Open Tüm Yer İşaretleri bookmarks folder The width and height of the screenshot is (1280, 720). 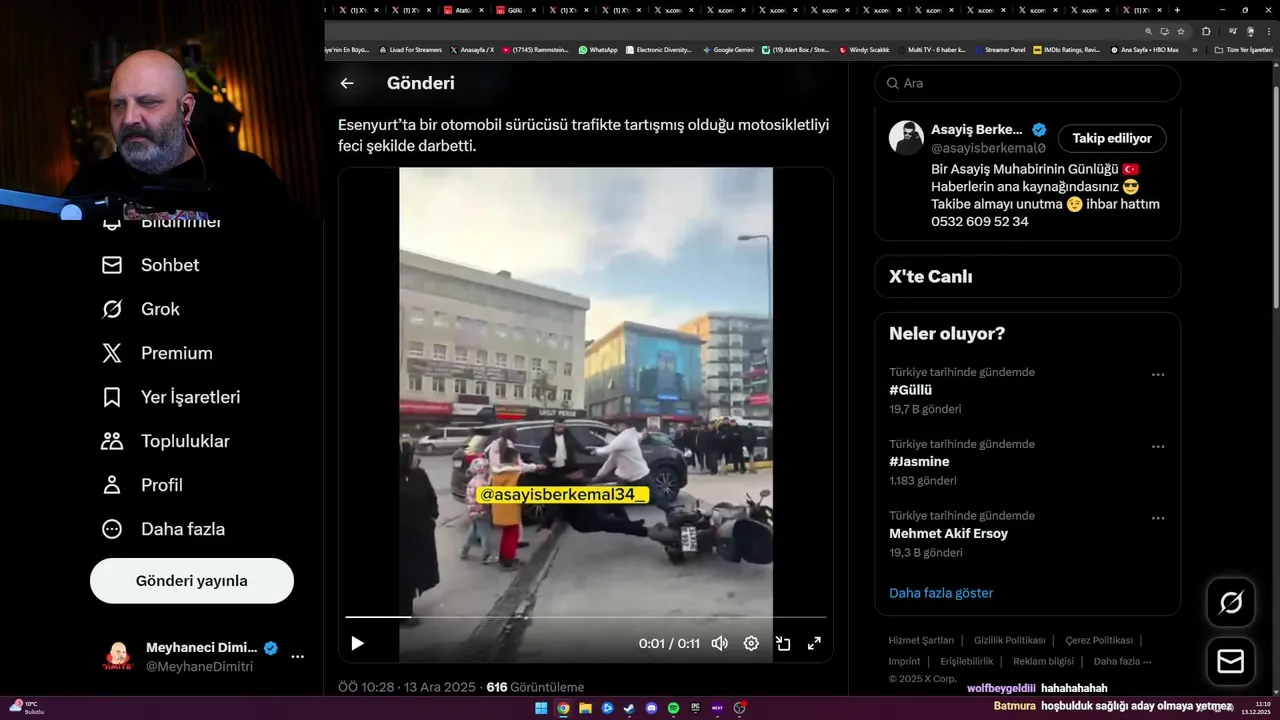[x=1243, y=49]
